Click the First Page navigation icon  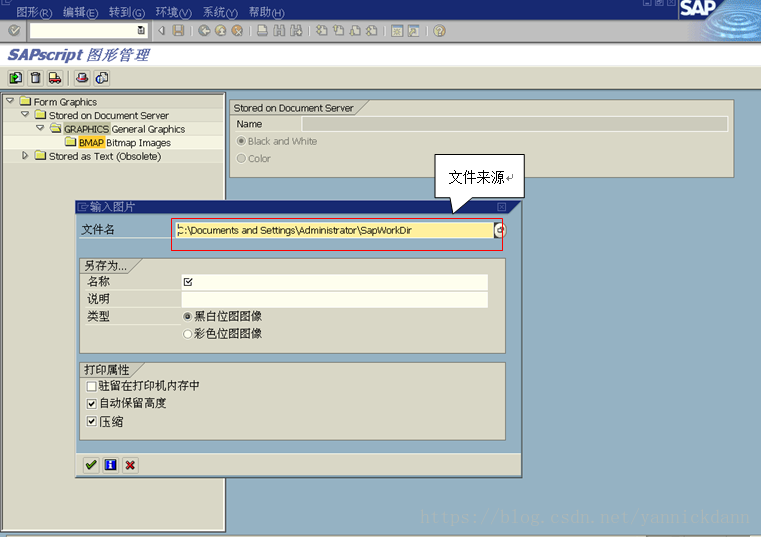click(x=321, y=31)
